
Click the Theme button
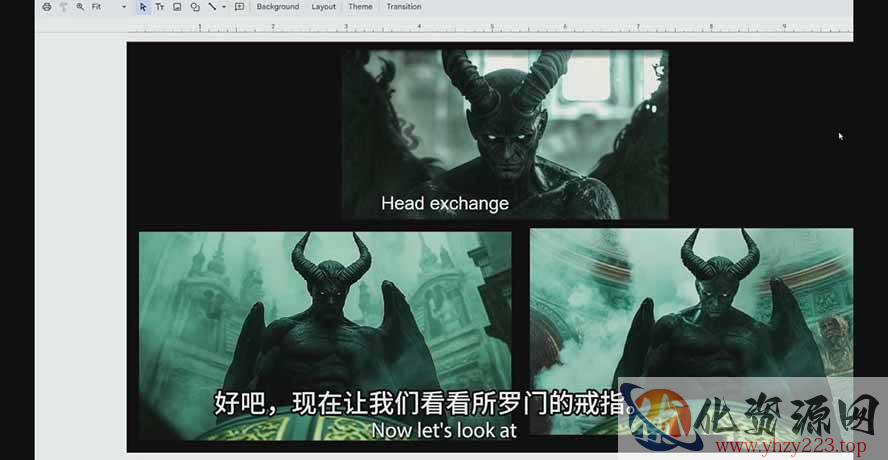pos(360,7)
